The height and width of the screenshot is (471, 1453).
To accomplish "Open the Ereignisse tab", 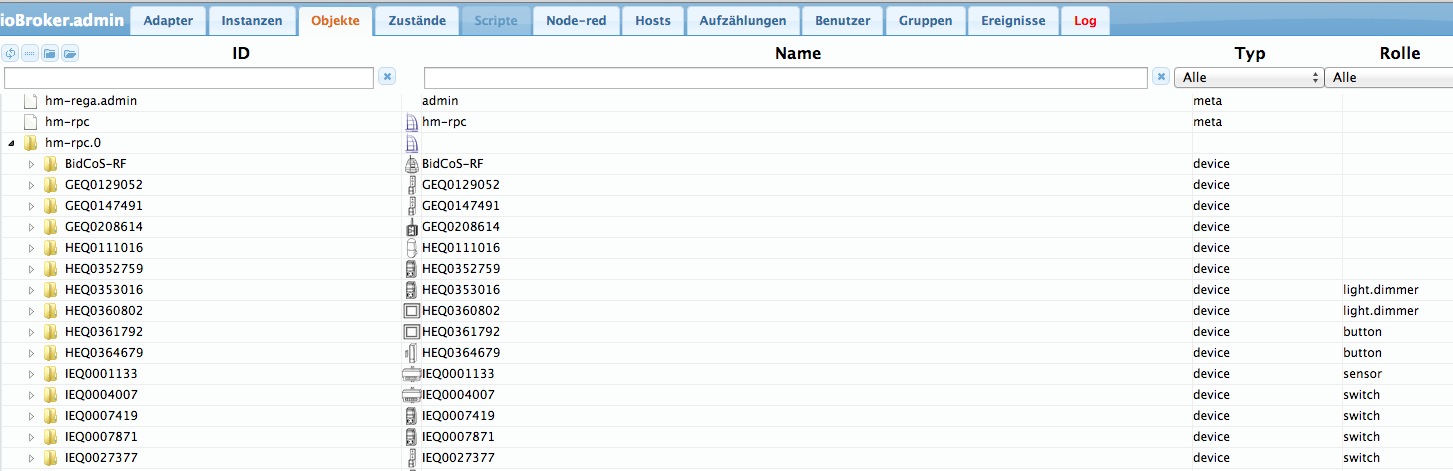I will [x=1013, y=21].
